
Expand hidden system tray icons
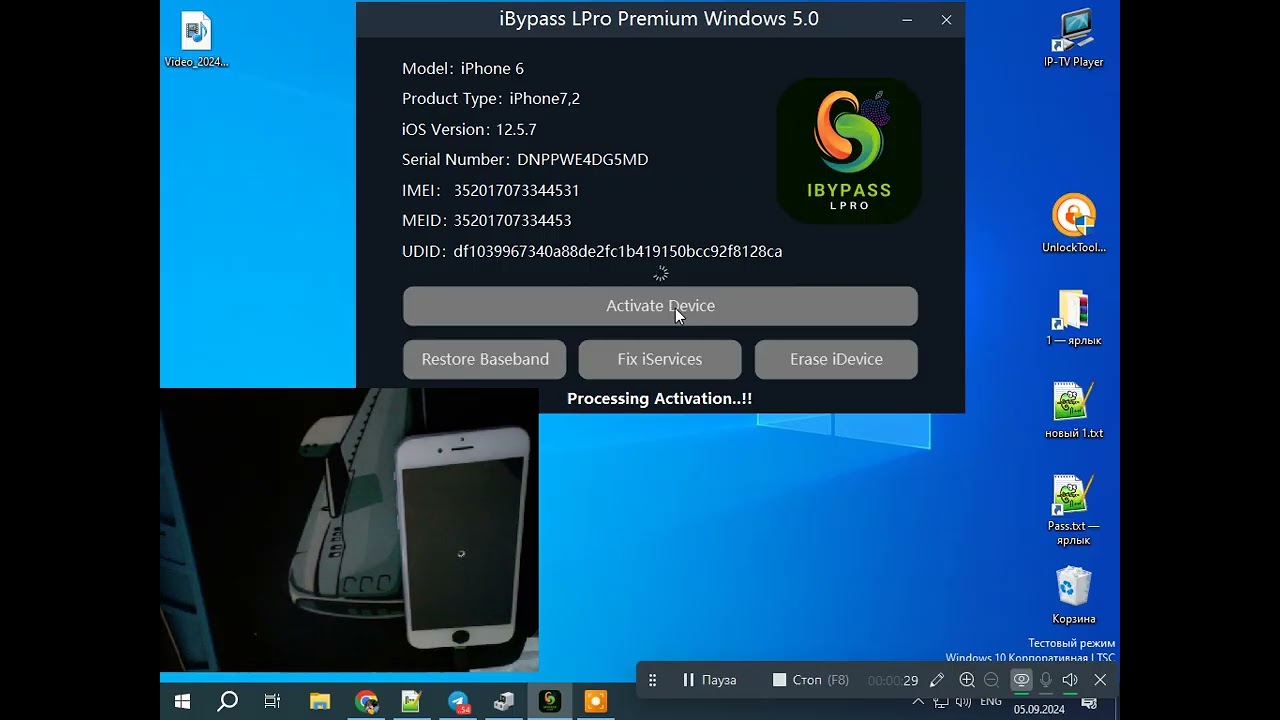tap(918, 703)
